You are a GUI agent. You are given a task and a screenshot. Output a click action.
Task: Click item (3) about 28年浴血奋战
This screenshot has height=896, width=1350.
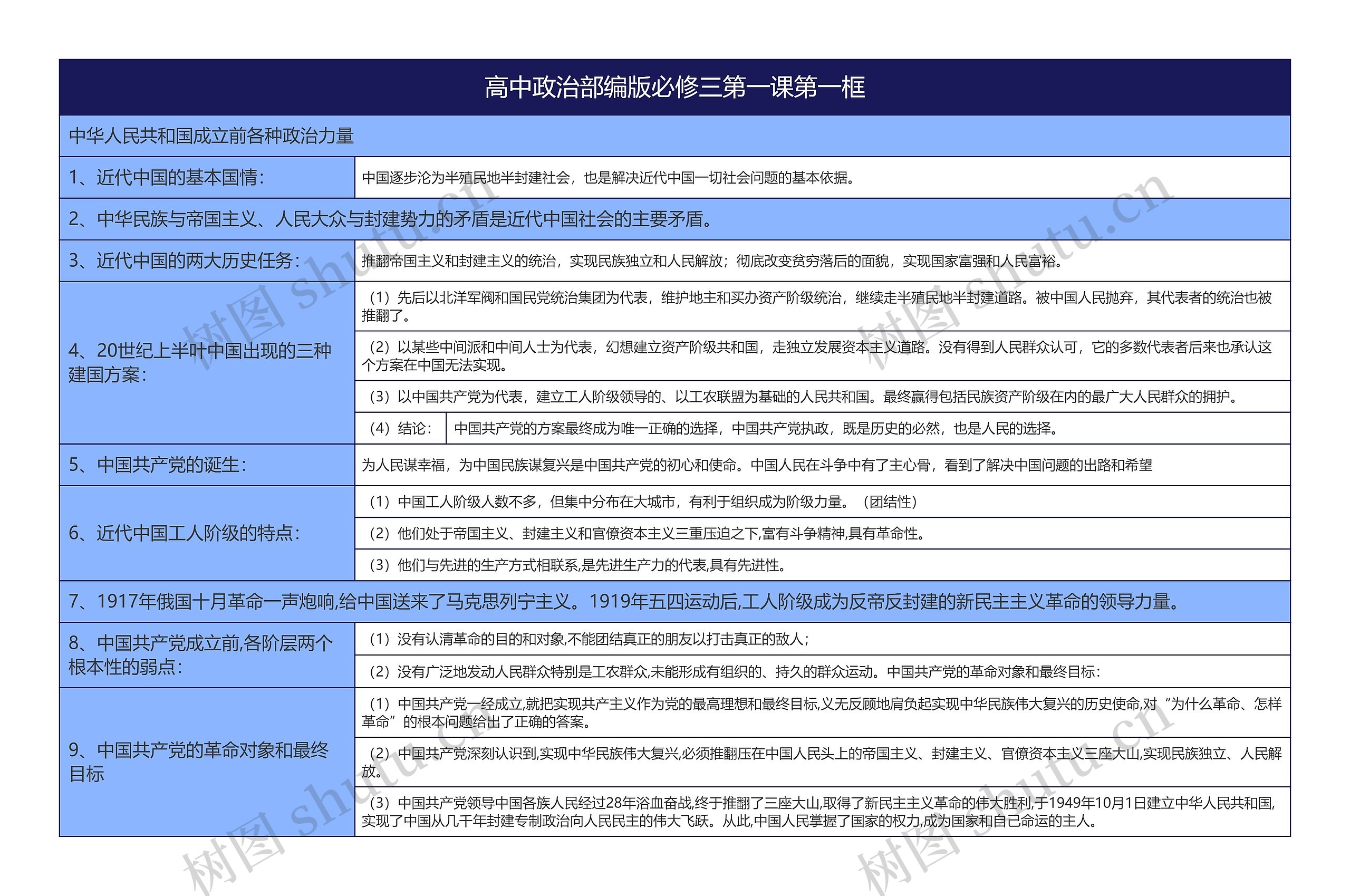pyautogui.click(x=822, y=812)
